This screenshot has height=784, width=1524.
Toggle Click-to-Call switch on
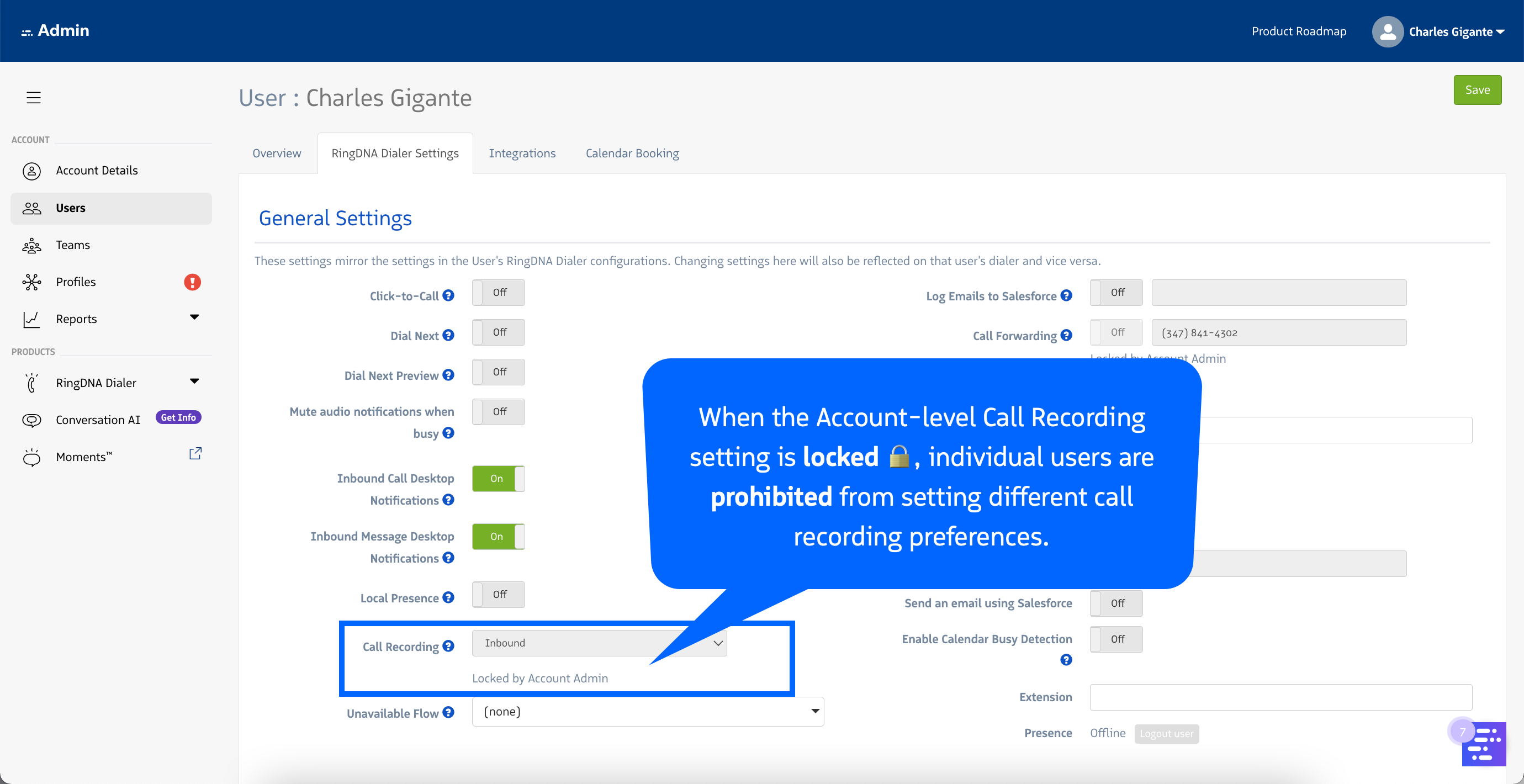pyautogui.click(x=498, y=293)
